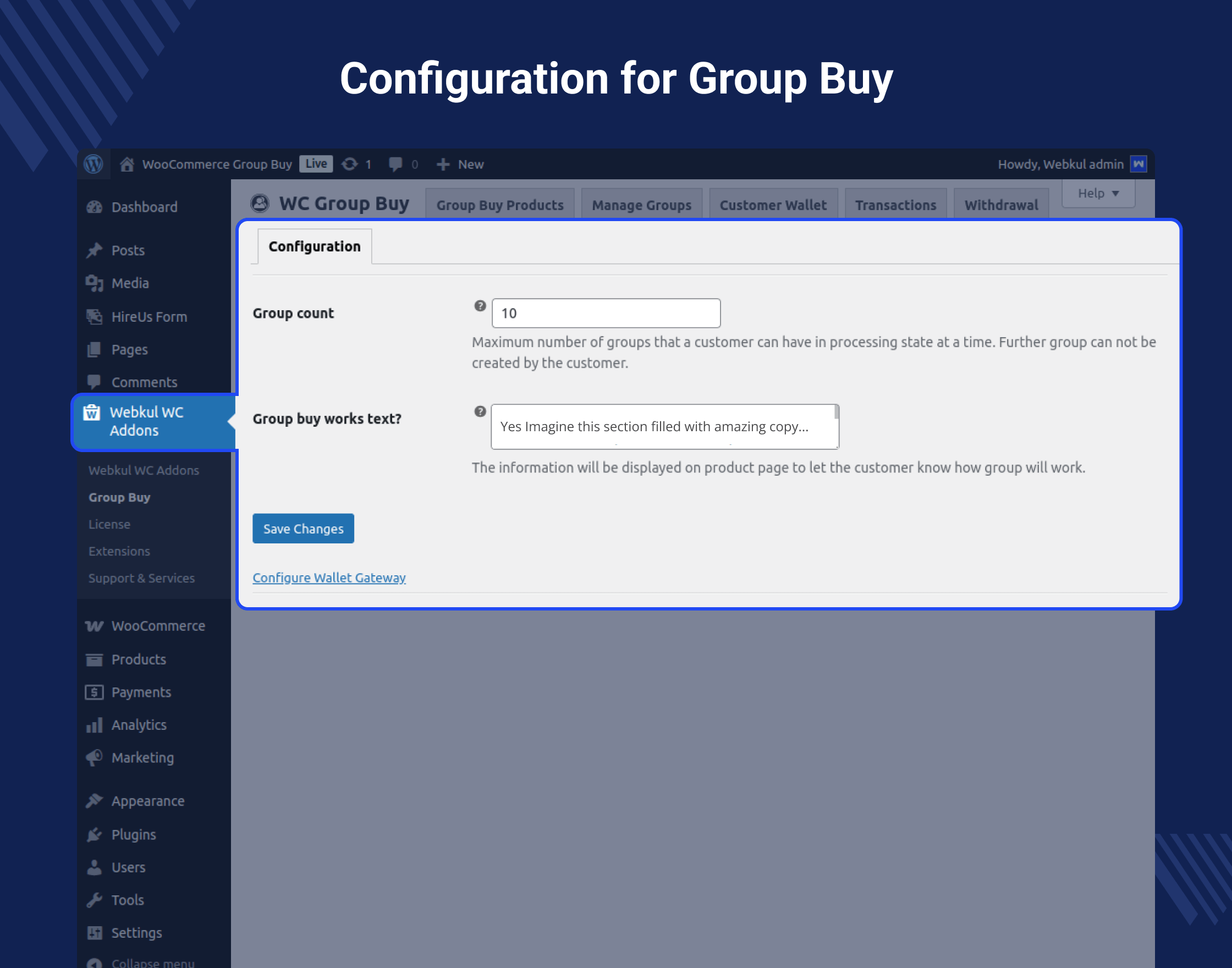Screen dimensions: 1232x968
Task: Select the Configuration tab
Action: [315, 246]
